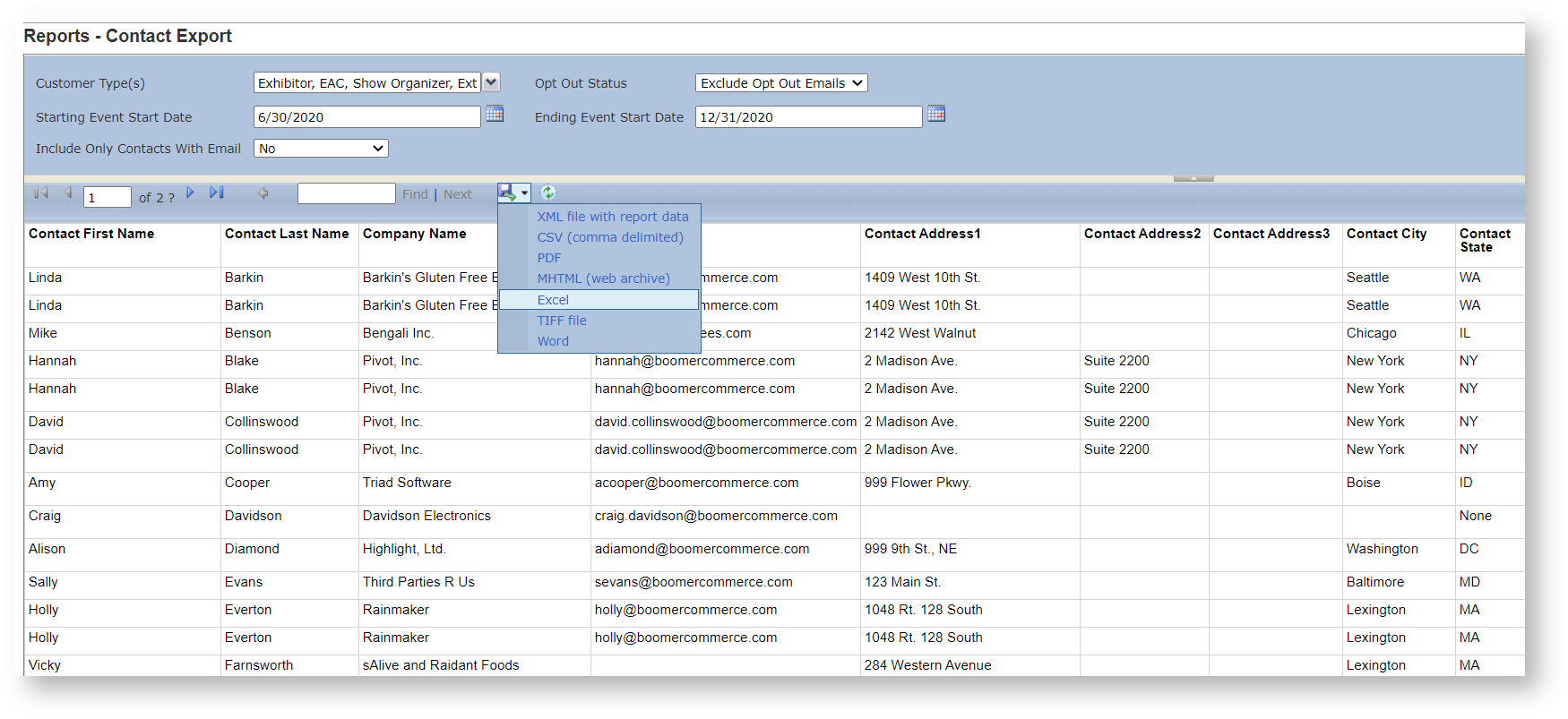The width and height of the screenshot is (1568, 719).
Task: Export the report as PDF
Action: 549,258
